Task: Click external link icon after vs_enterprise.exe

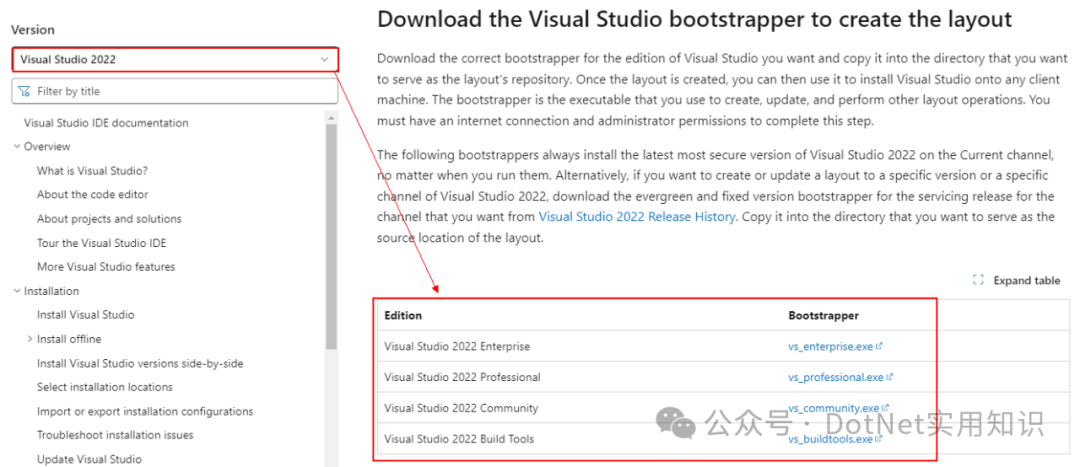Action: [879, 346]
